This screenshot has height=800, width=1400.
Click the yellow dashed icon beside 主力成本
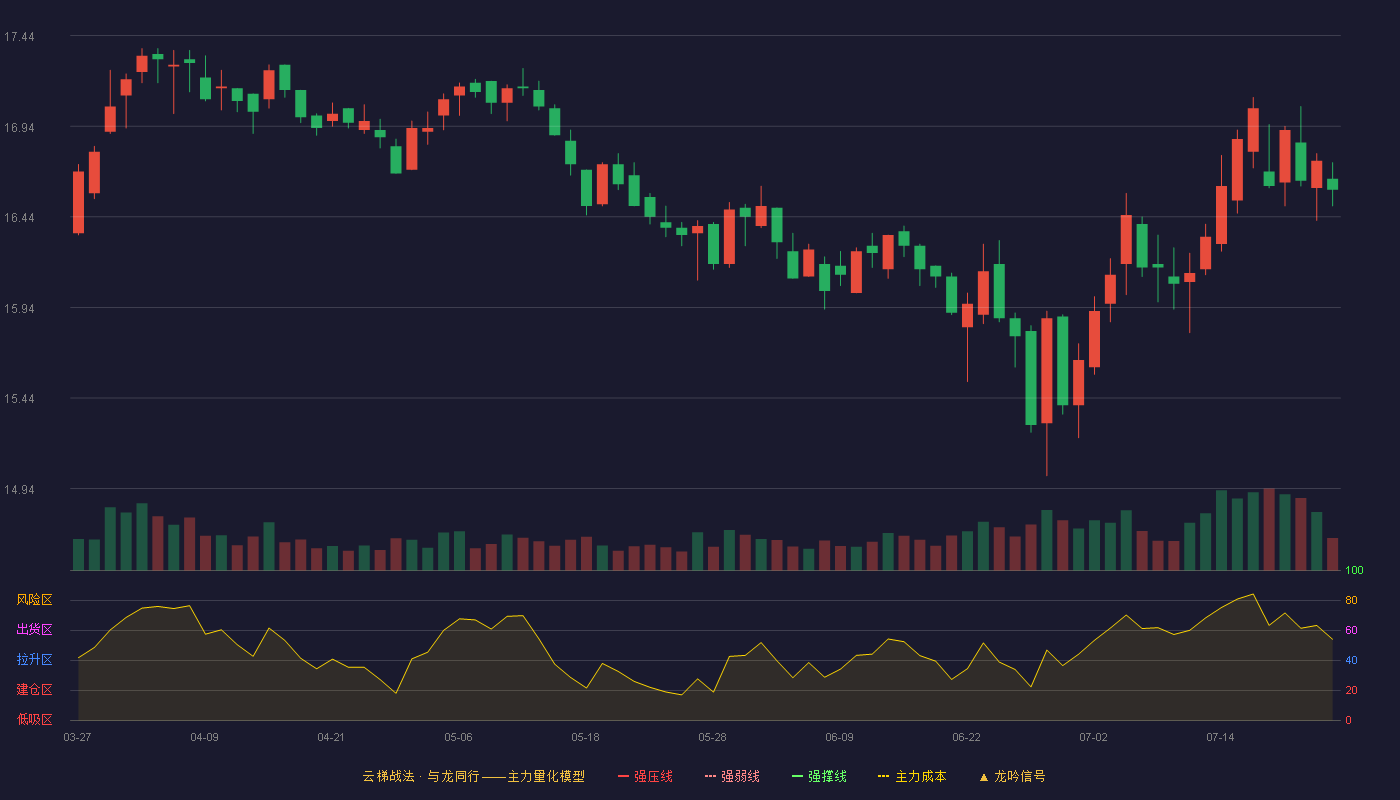tap(883, 776)
